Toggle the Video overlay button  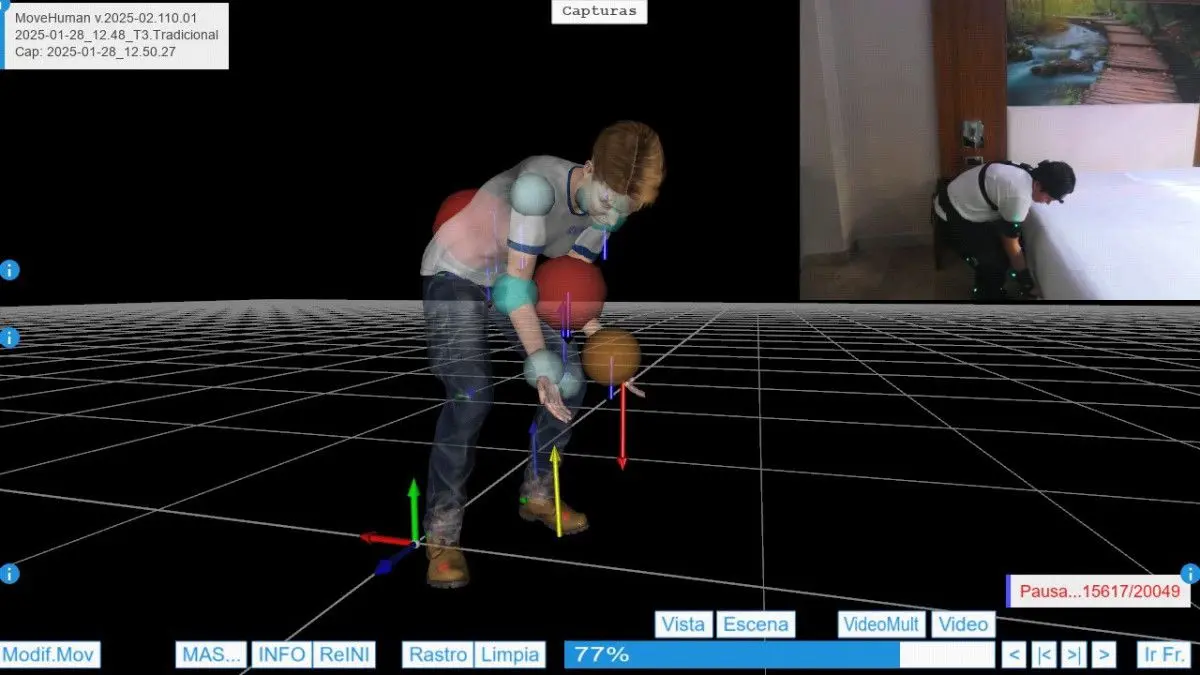pyautogui.click(x=964, y=624)
